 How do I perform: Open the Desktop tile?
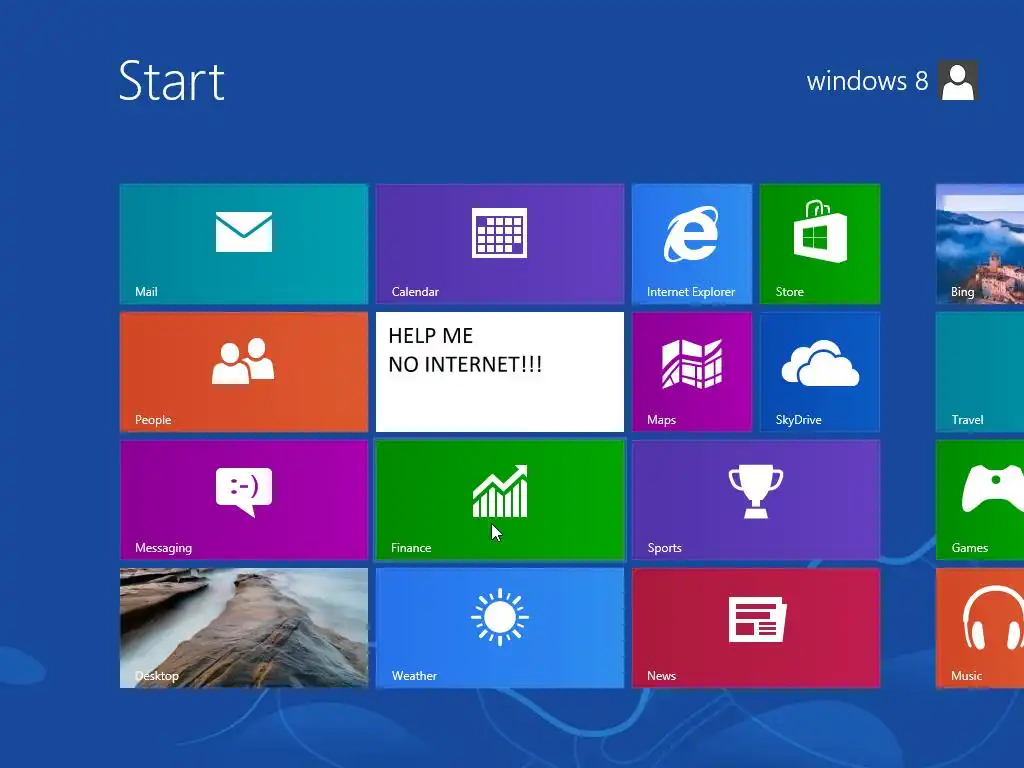[x=244, y=628]
